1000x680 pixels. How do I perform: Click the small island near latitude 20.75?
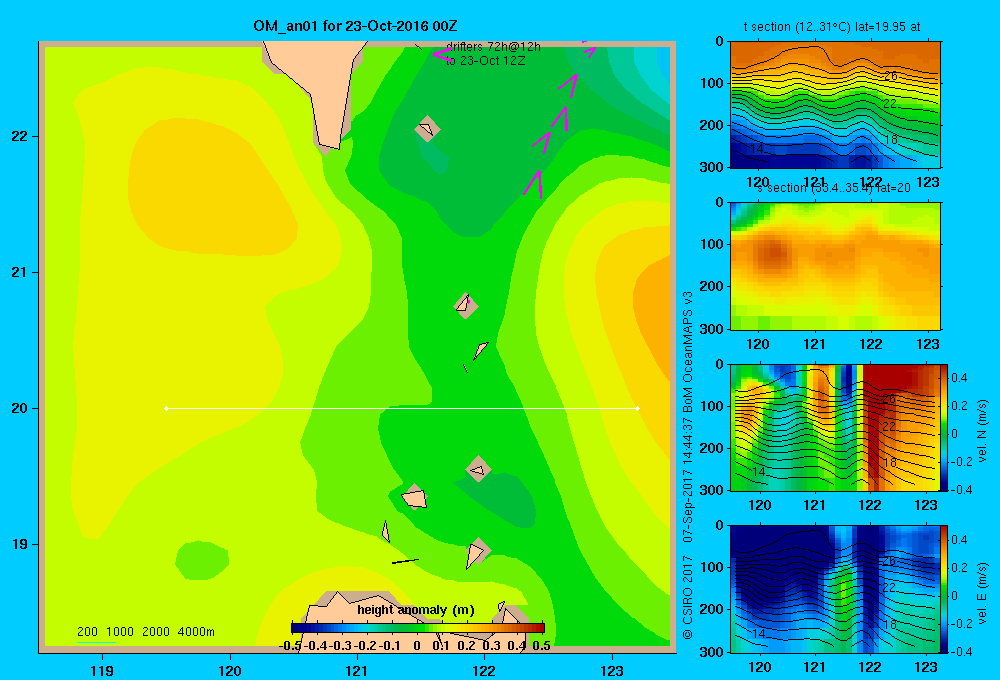[x=466, y=306]
